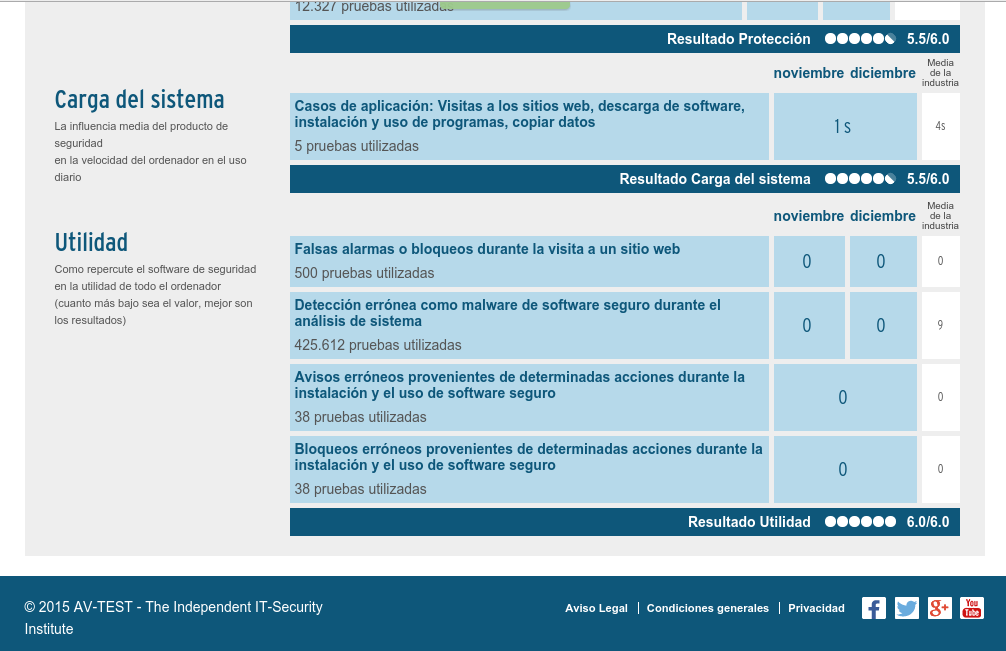Click 'Como repercute el software de seguridad' description
This screenshot has height=651, width=1006.
pyautogui.click(x=155, y=294)
